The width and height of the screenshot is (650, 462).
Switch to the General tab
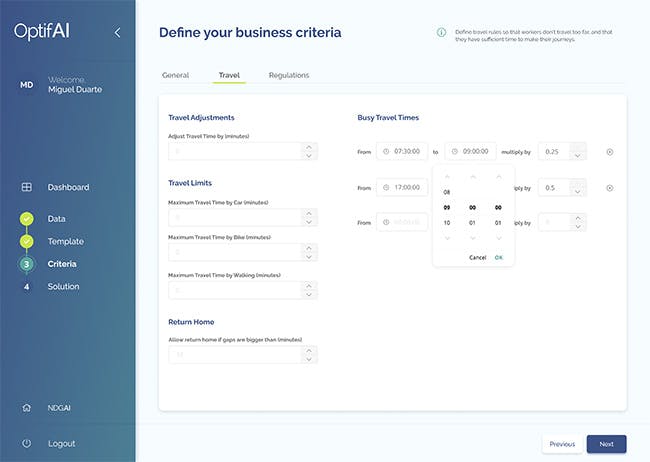click(175, 75)
